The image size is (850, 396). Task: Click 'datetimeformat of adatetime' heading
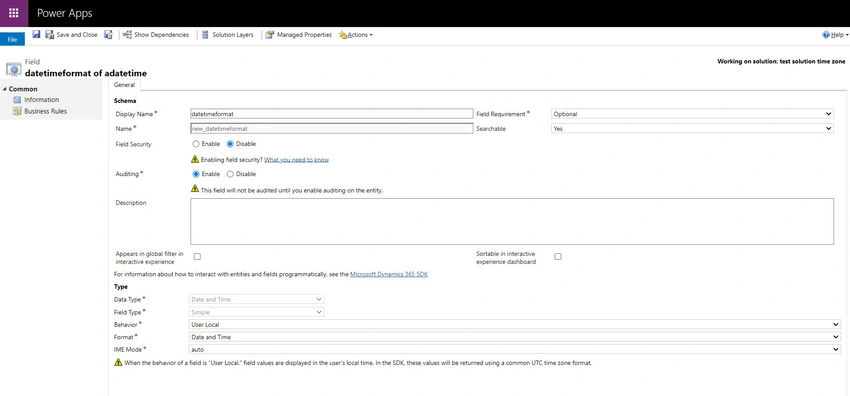click(x=86, y=73)
